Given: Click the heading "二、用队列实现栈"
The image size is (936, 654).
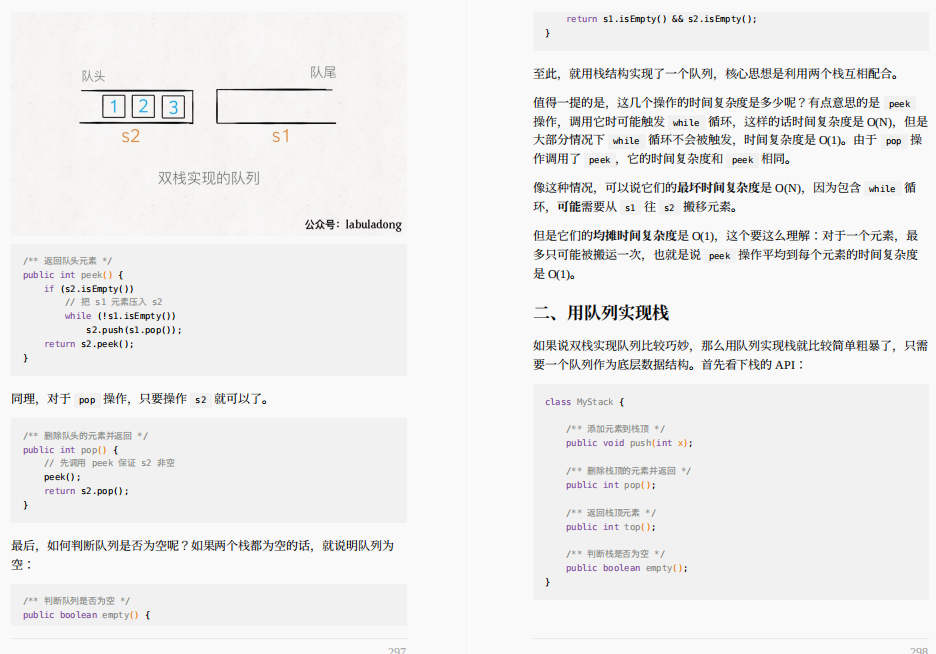Looking at the screenshot, I should (x=601, y=313).
